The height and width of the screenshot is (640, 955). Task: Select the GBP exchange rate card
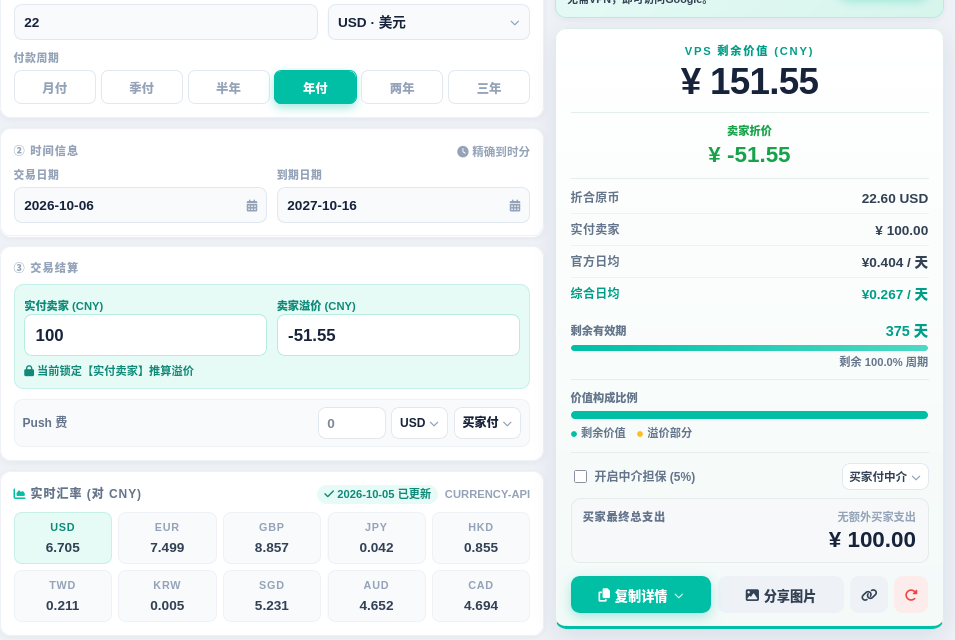[x=272, y=538]
